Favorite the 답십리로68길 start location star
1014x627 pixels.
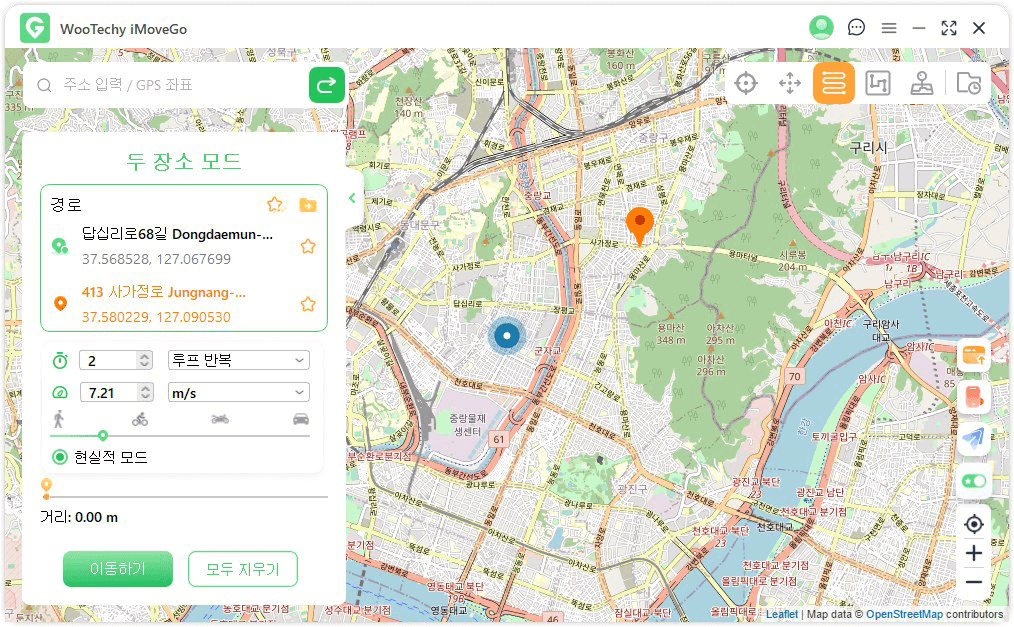[308, 246]
